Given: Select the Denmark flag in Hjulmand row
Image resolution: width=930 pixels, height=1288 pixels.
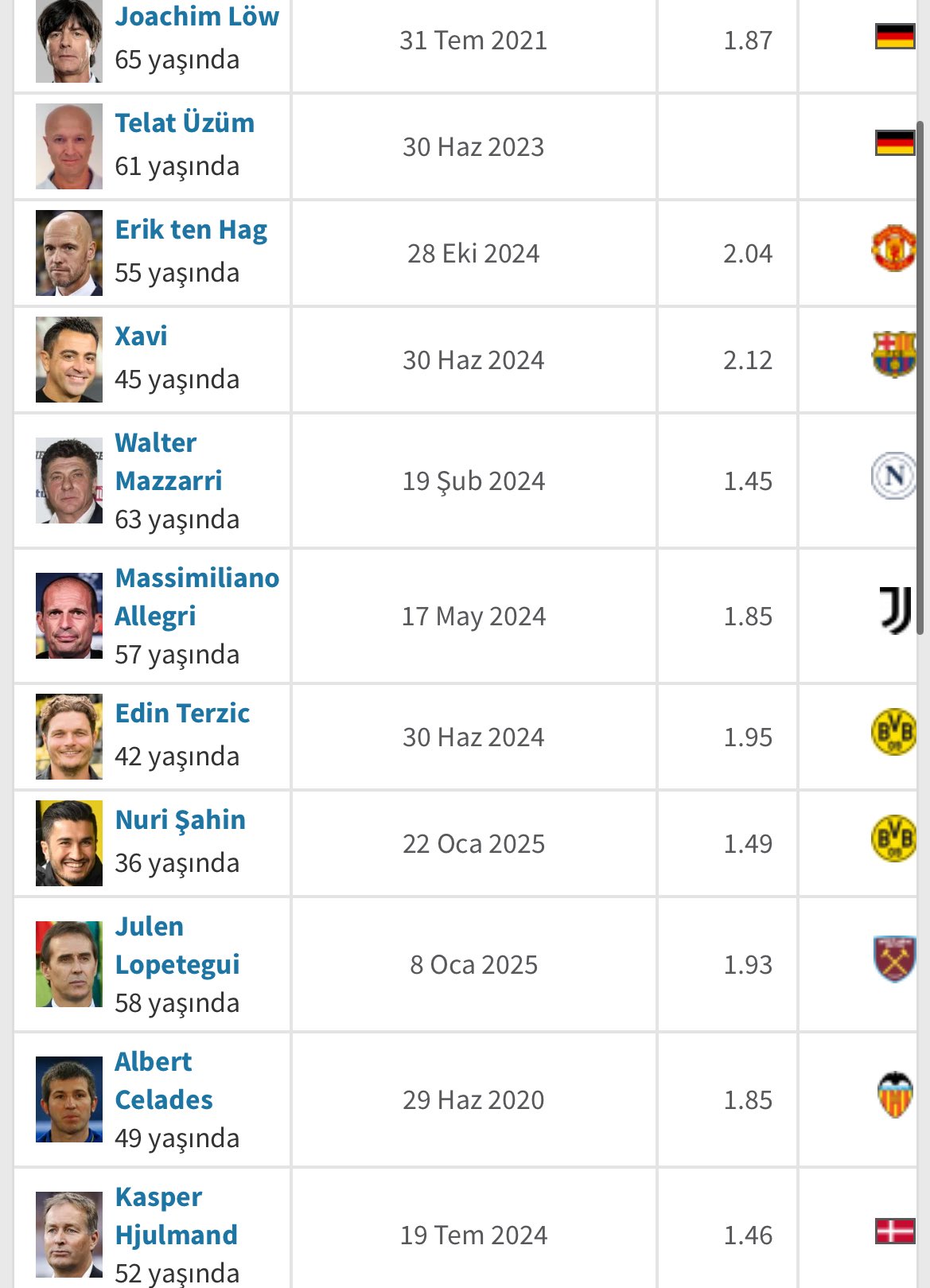Looking at the screenshot, I should 895,1231.
